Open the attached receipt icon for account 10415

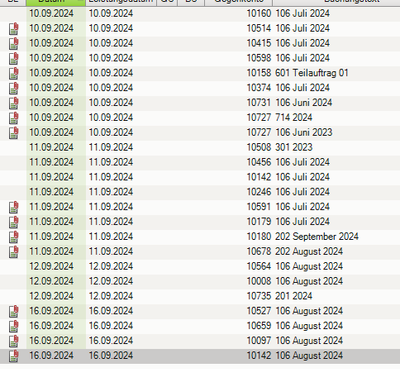[x=14, y=43]
